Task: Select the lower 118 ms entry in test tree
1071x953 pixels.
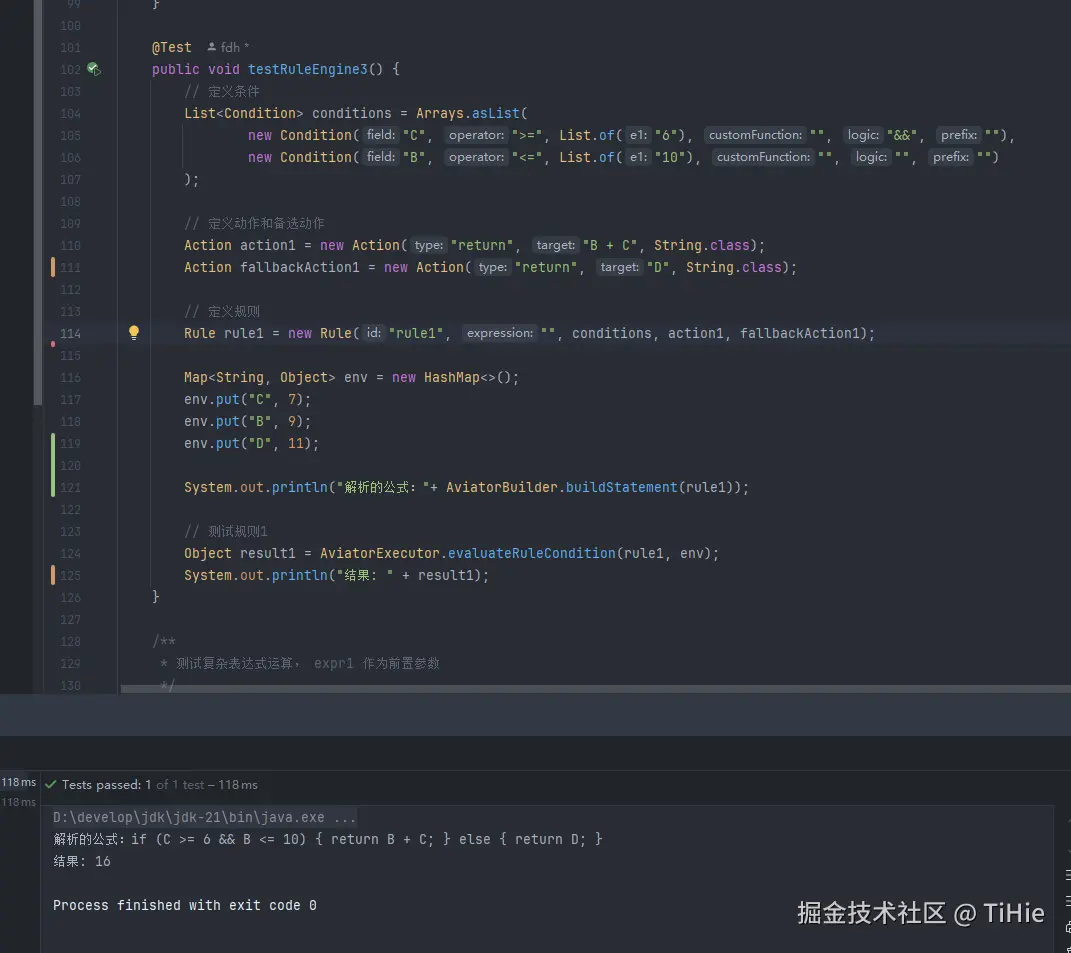Action: point(18,802)
